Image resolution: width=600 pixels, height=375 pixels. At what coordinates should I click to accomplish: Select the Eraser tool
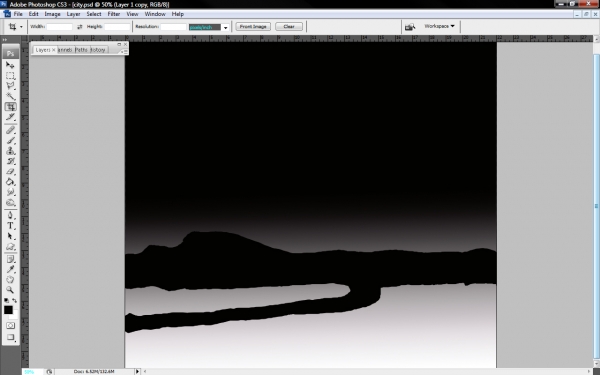coord(10,171)
